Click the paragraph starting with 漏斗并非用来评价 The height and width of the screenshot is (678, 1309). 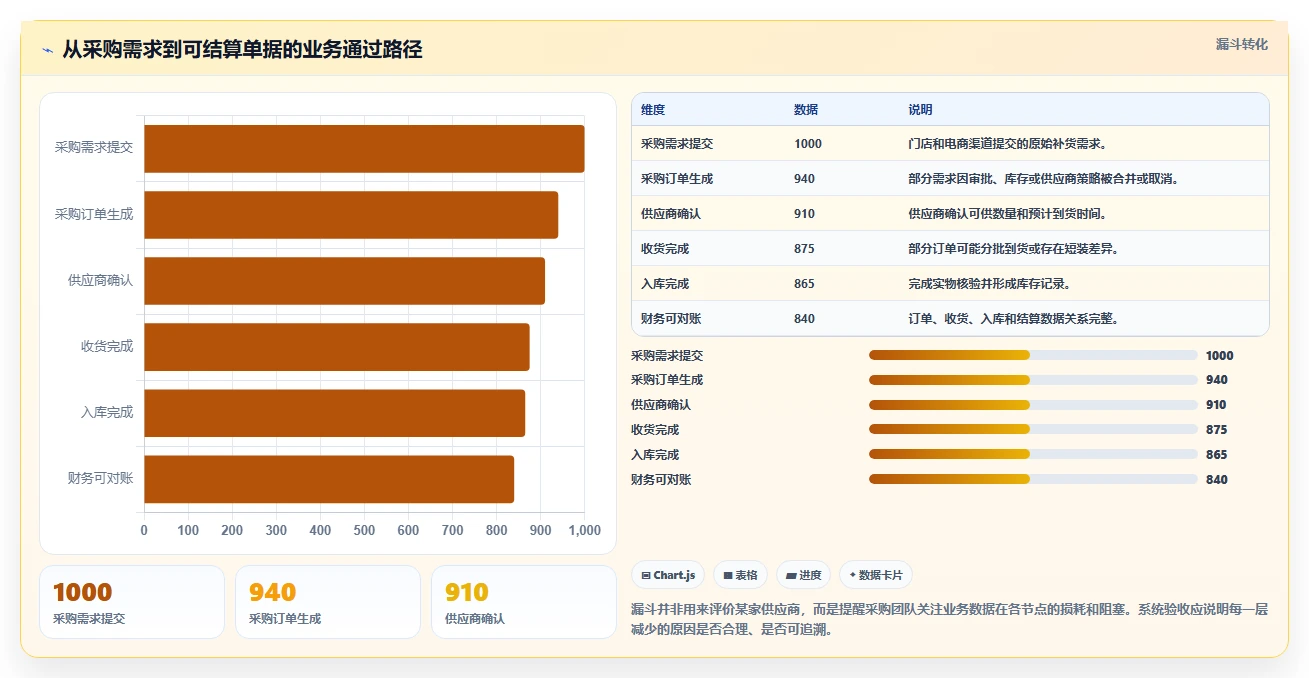pyautogui.click(x=949, y=619)
